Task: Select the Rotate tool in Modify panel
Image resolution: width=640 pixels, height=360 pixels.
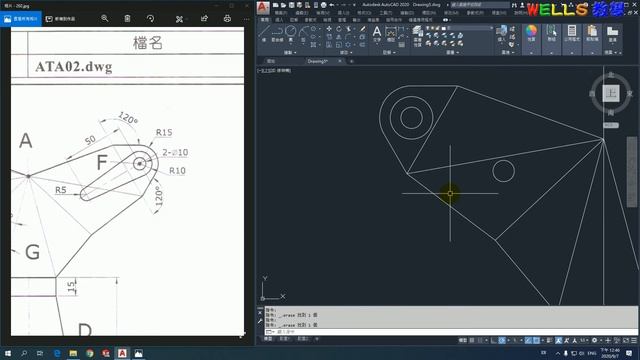Action: click(x=339, y=29)
